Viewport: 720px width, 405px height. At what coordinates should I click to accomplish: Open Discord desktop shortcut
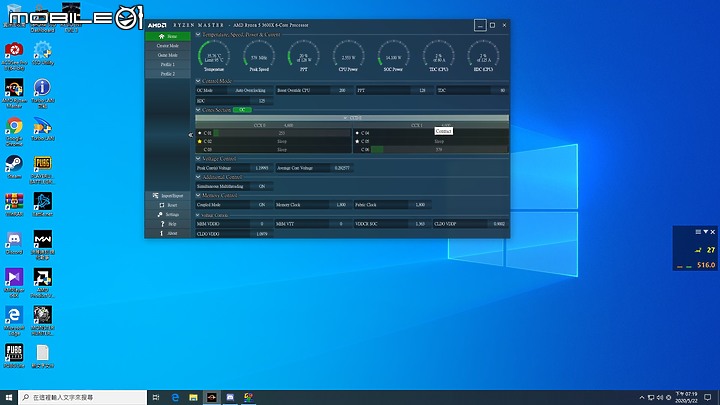[14, 243]
